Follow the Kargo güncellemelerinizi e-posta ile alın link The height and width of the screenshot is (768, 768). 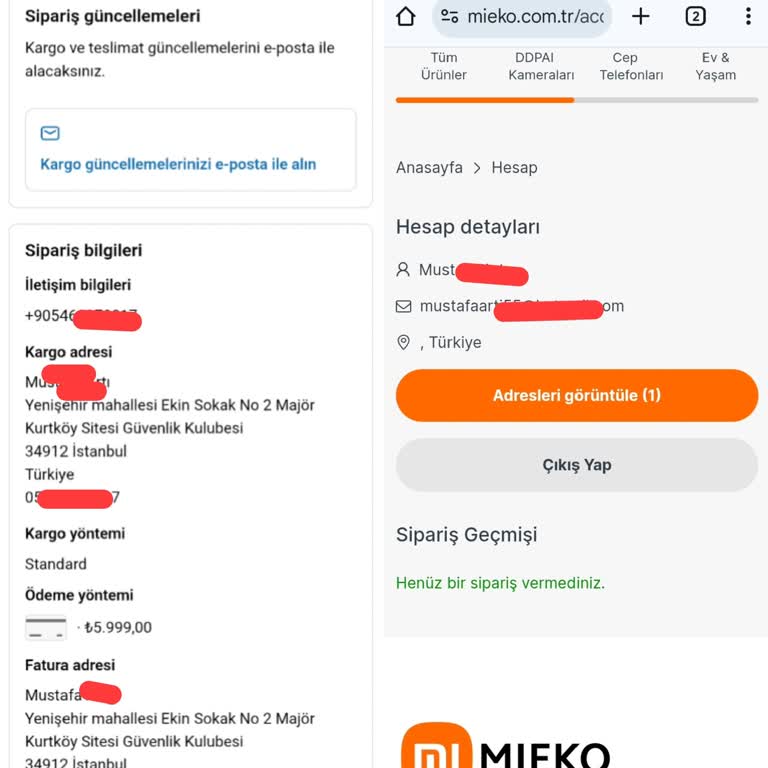coord(178,164)
